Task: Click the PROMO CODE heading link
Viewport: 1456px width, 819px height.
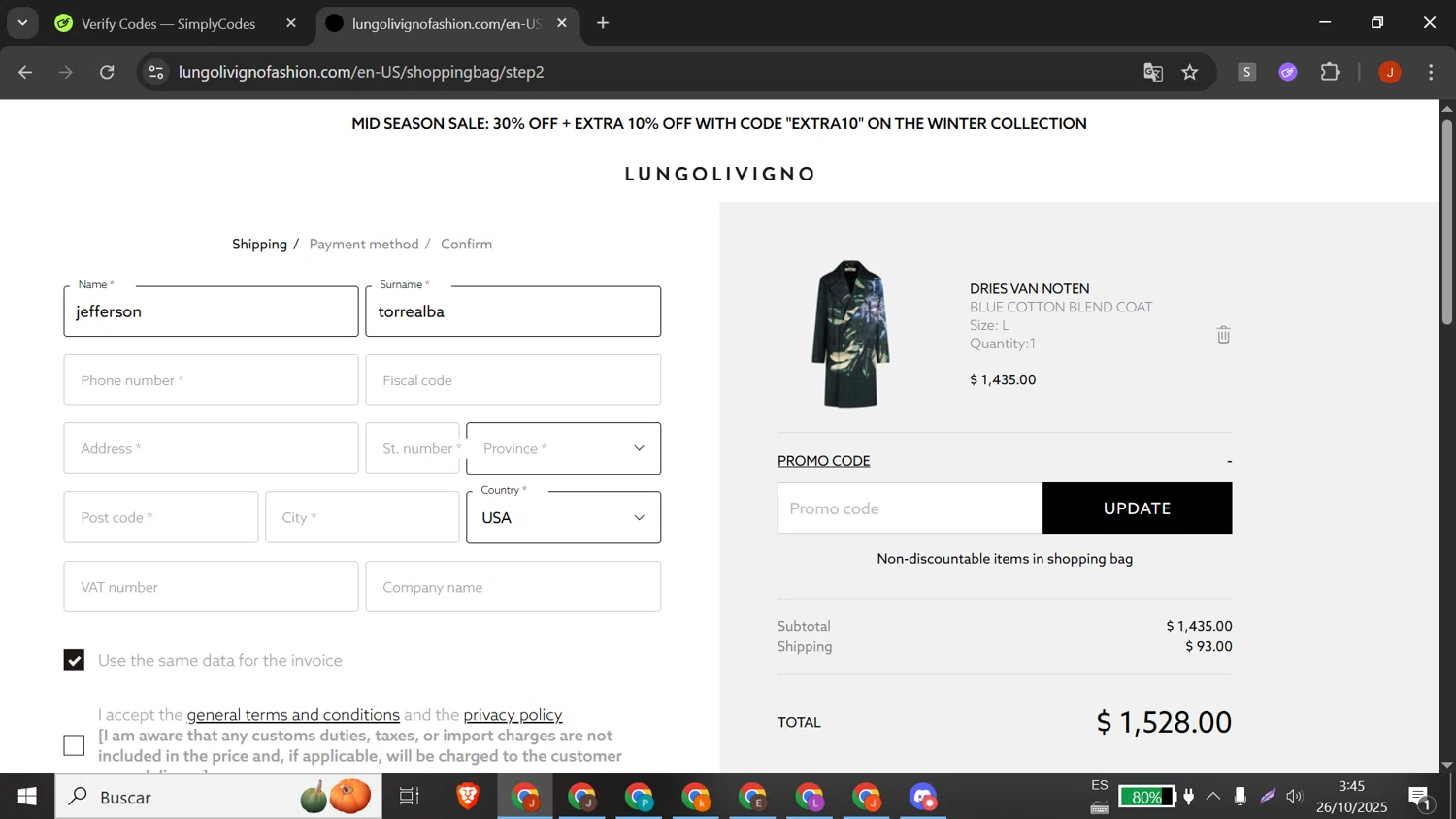Action: click(x=823, y=460)
